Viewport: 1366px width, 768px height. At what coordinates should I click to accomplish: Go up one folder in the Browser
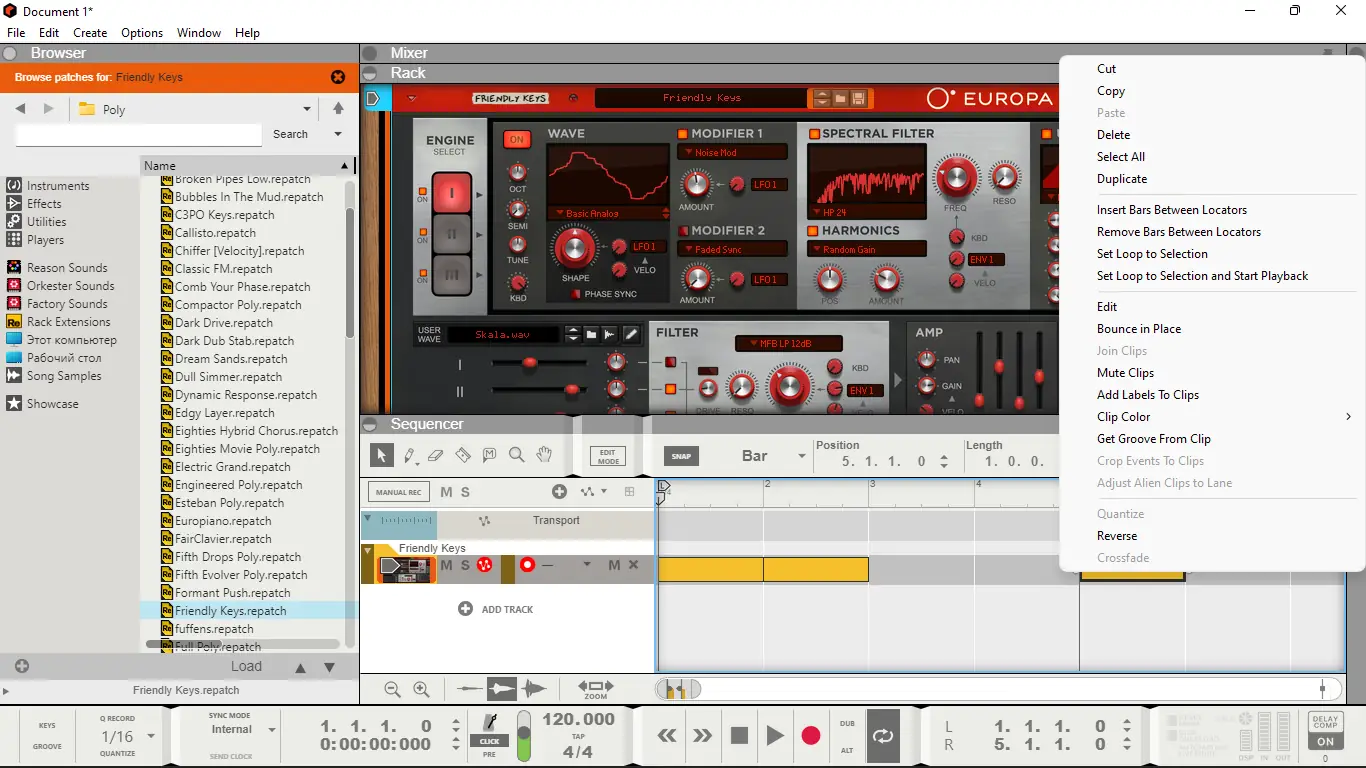pyautogui.click(x=338, y=109)
